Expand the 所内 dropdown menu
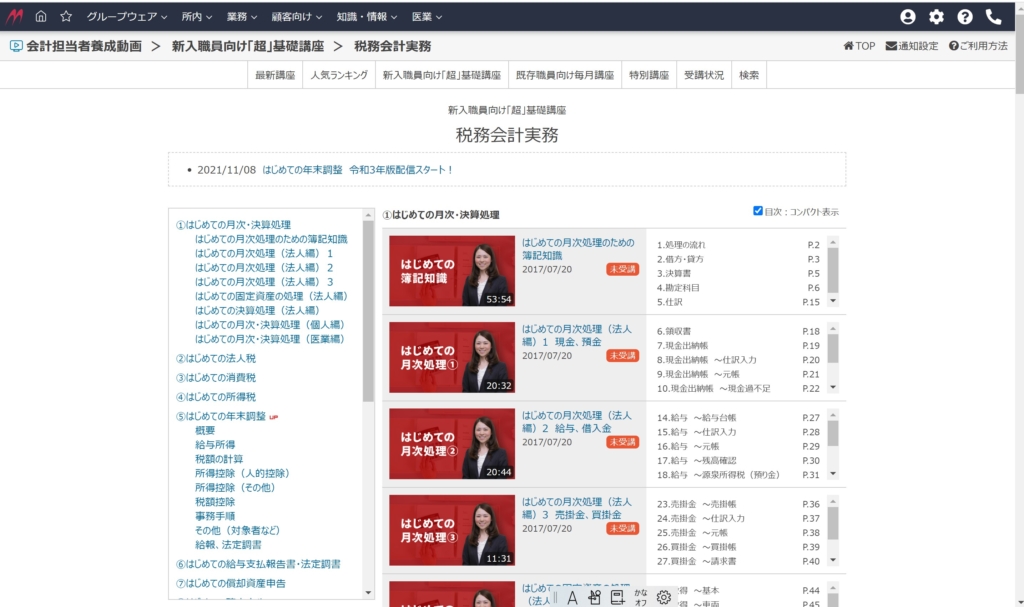 click(x=197, y=17)
